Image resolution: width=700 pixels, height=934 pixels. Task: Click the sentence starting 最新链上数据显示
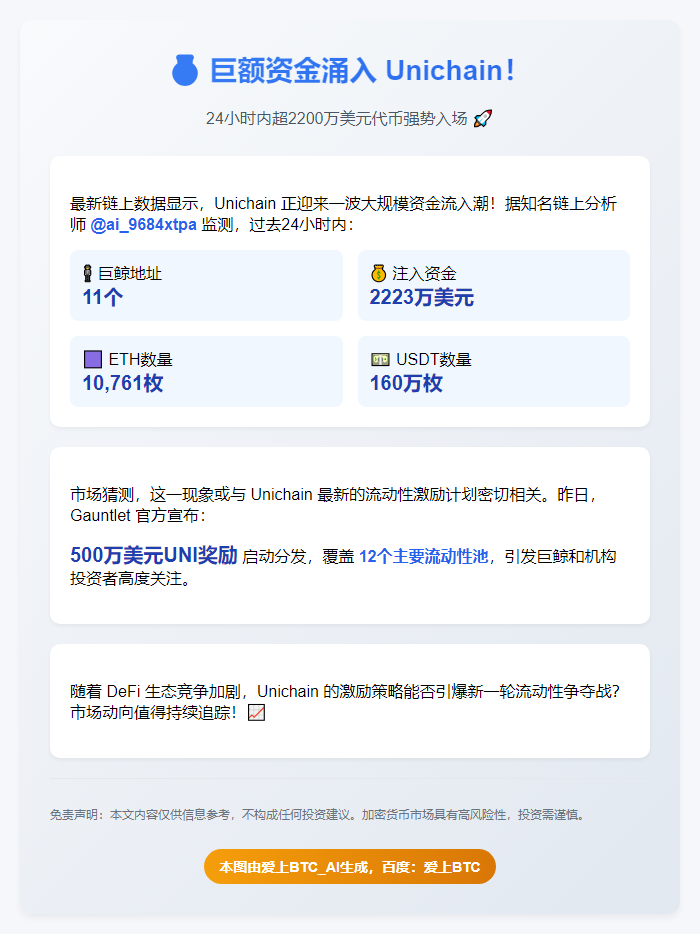pos(343,214)
